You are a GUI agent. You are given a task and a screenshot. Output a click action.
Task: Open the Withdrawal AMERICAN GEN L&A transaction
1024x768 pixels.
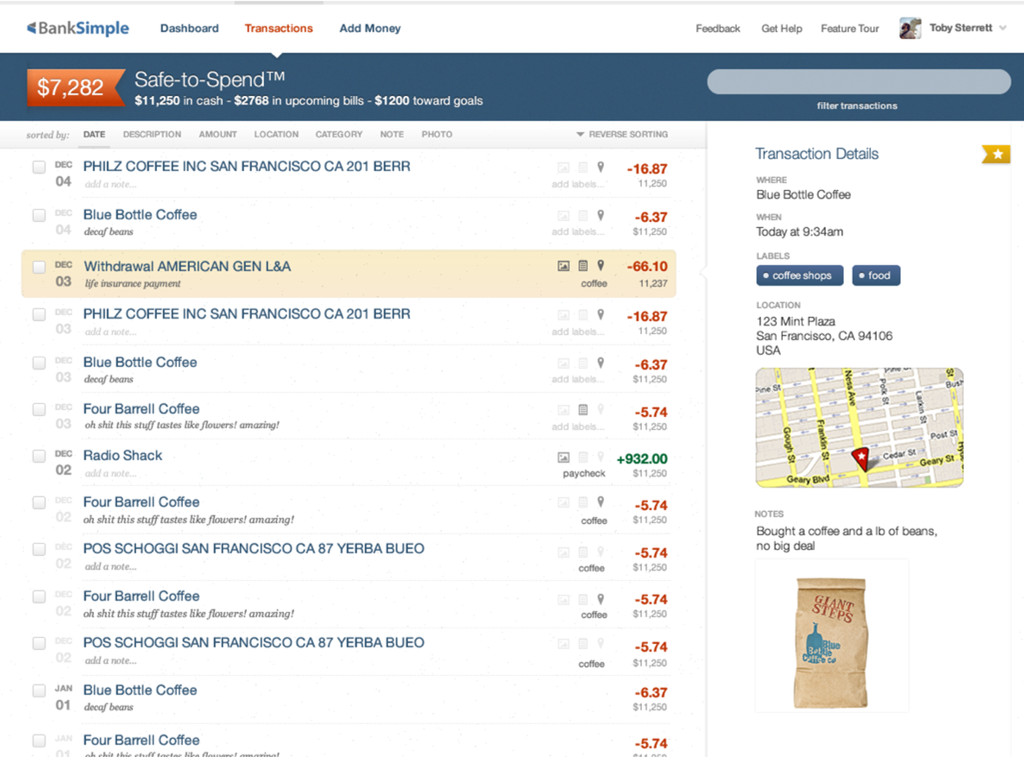[187, 266]
